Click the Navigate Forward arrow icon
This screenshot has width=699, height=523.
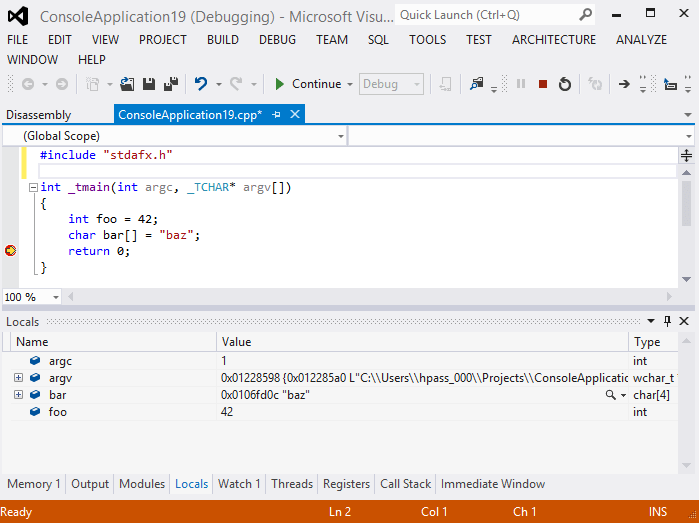tap(62, 84)
